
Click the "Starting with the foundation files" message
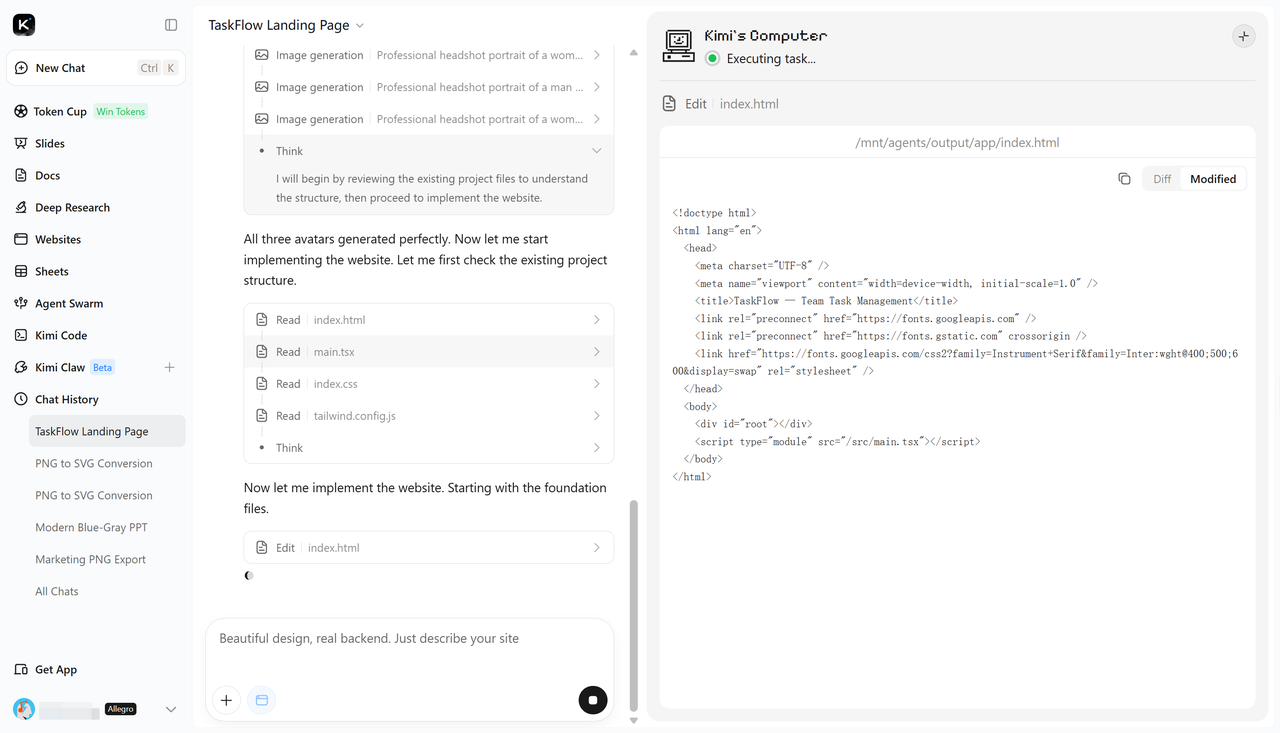425,498
